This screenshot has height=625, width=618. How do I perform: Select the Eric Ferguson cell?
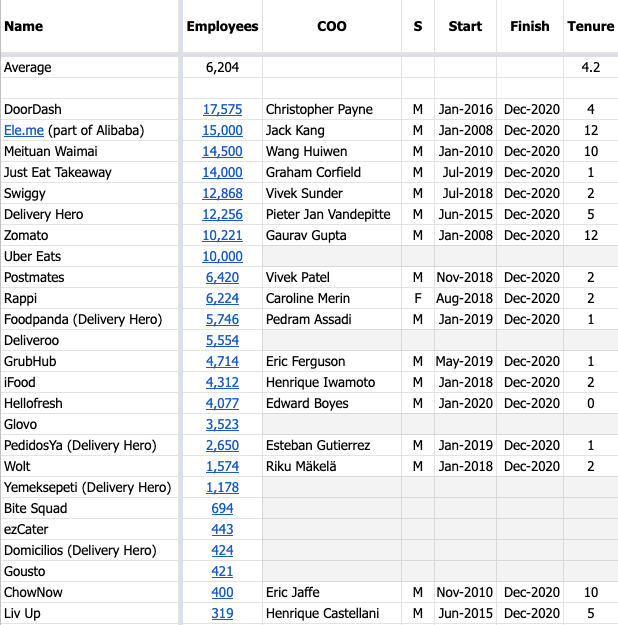point(332,361)
